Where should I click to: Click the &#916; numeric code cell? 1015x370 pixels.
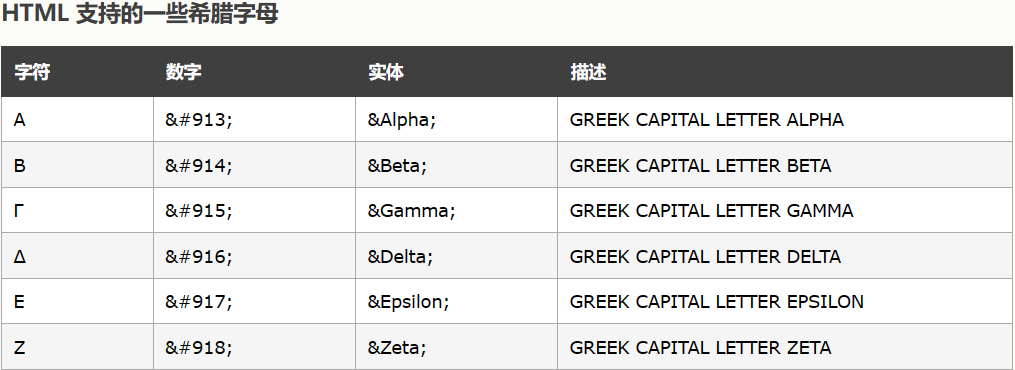pyautogui.click(x=254, y=257)
